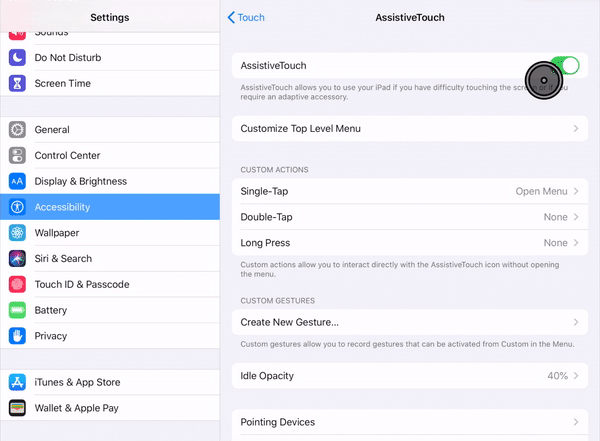
Task: Tap the Screen Time hourglass icon
Action: 17,83
